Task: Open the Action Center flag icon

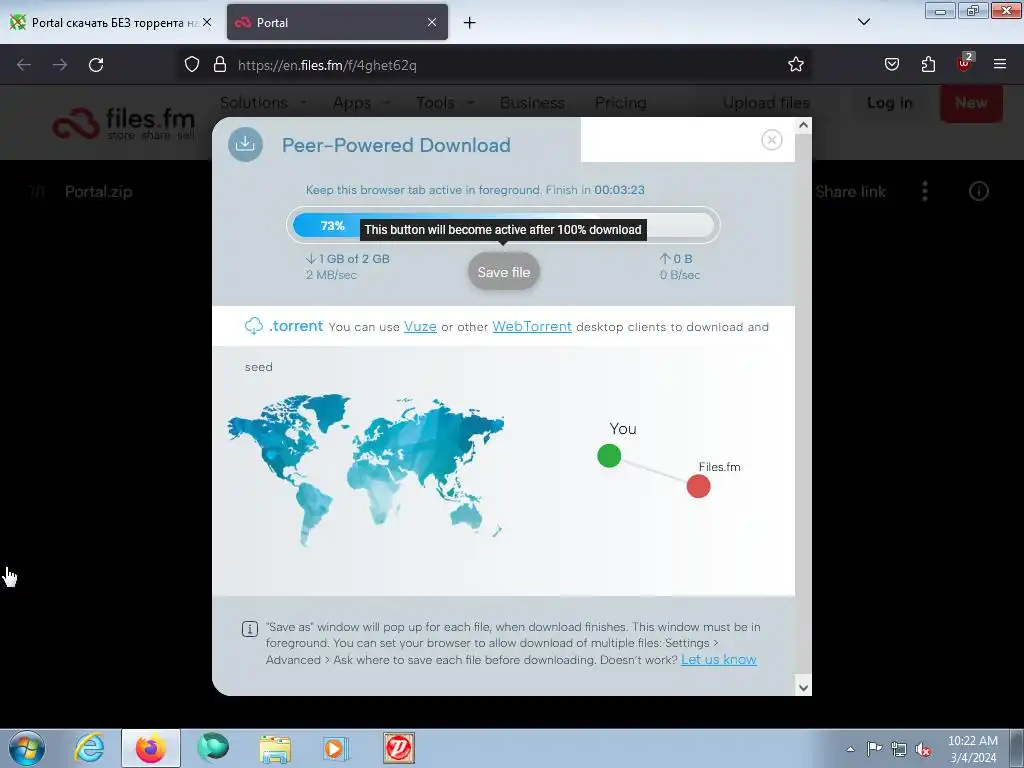Action: point(874,748)
